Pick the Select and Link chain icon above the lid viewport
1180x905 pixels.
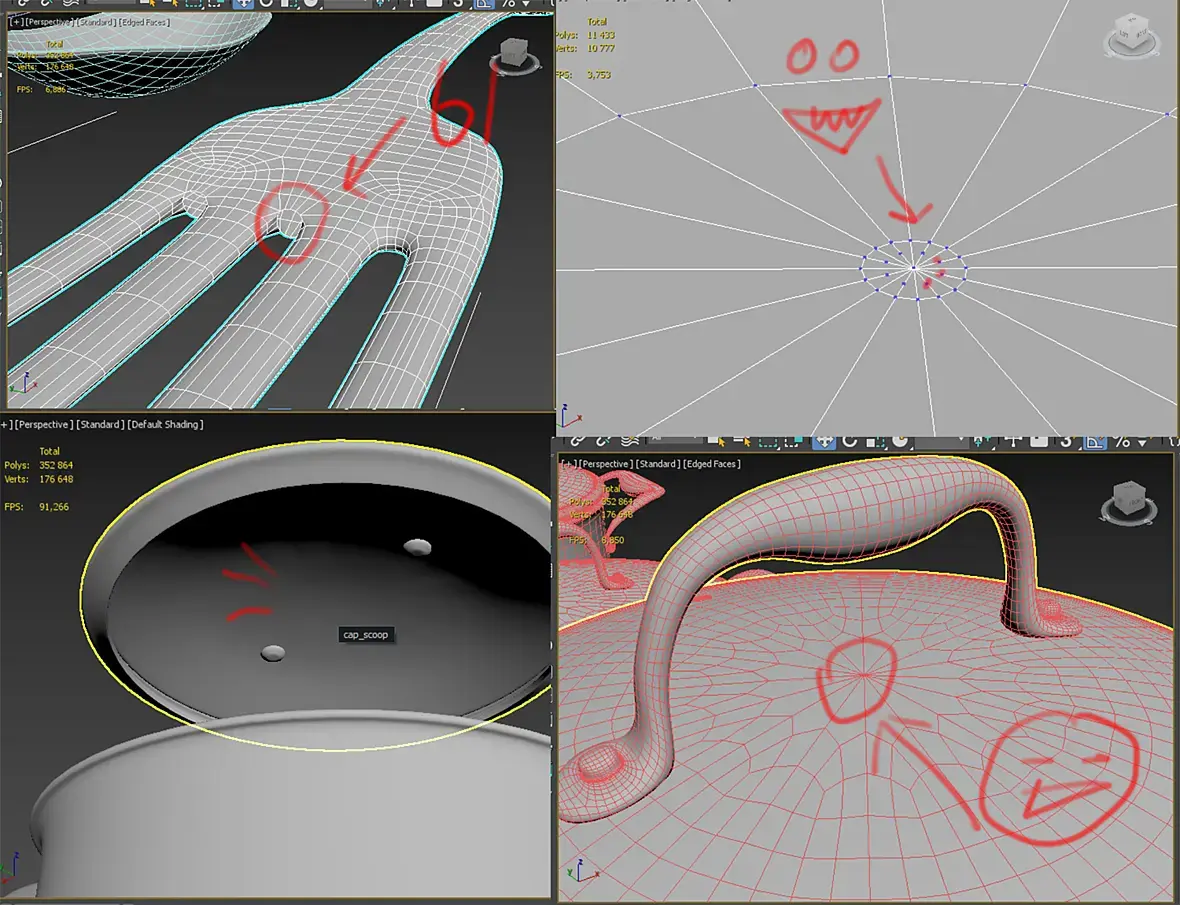[x=576, y=441]
